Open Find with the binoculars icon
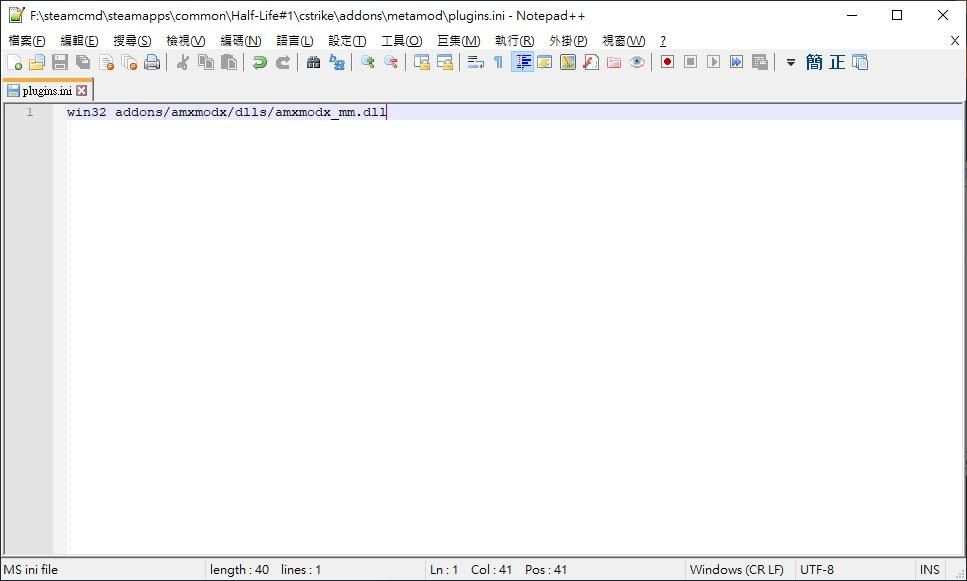This screenshot has width=967, height=581. point(313,62)
